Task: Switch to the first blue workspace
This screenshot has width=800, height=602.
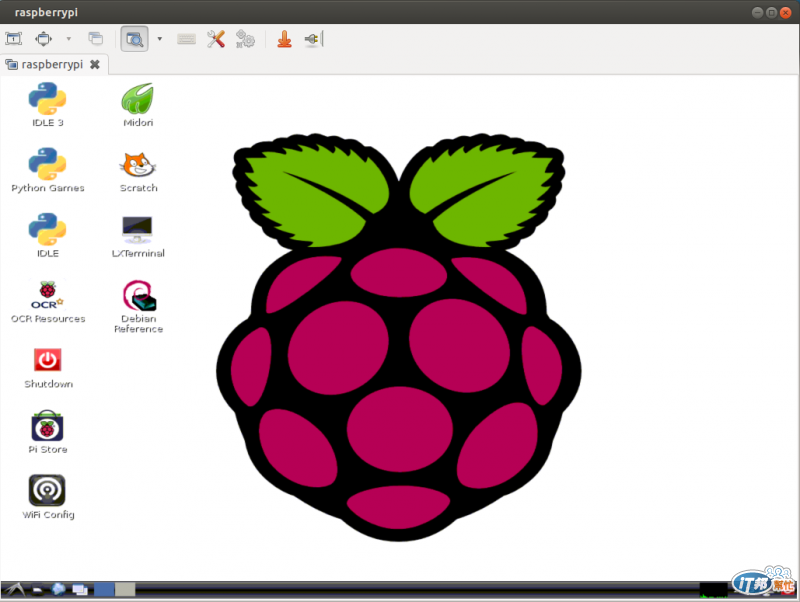Action: [x=104, y=590]
